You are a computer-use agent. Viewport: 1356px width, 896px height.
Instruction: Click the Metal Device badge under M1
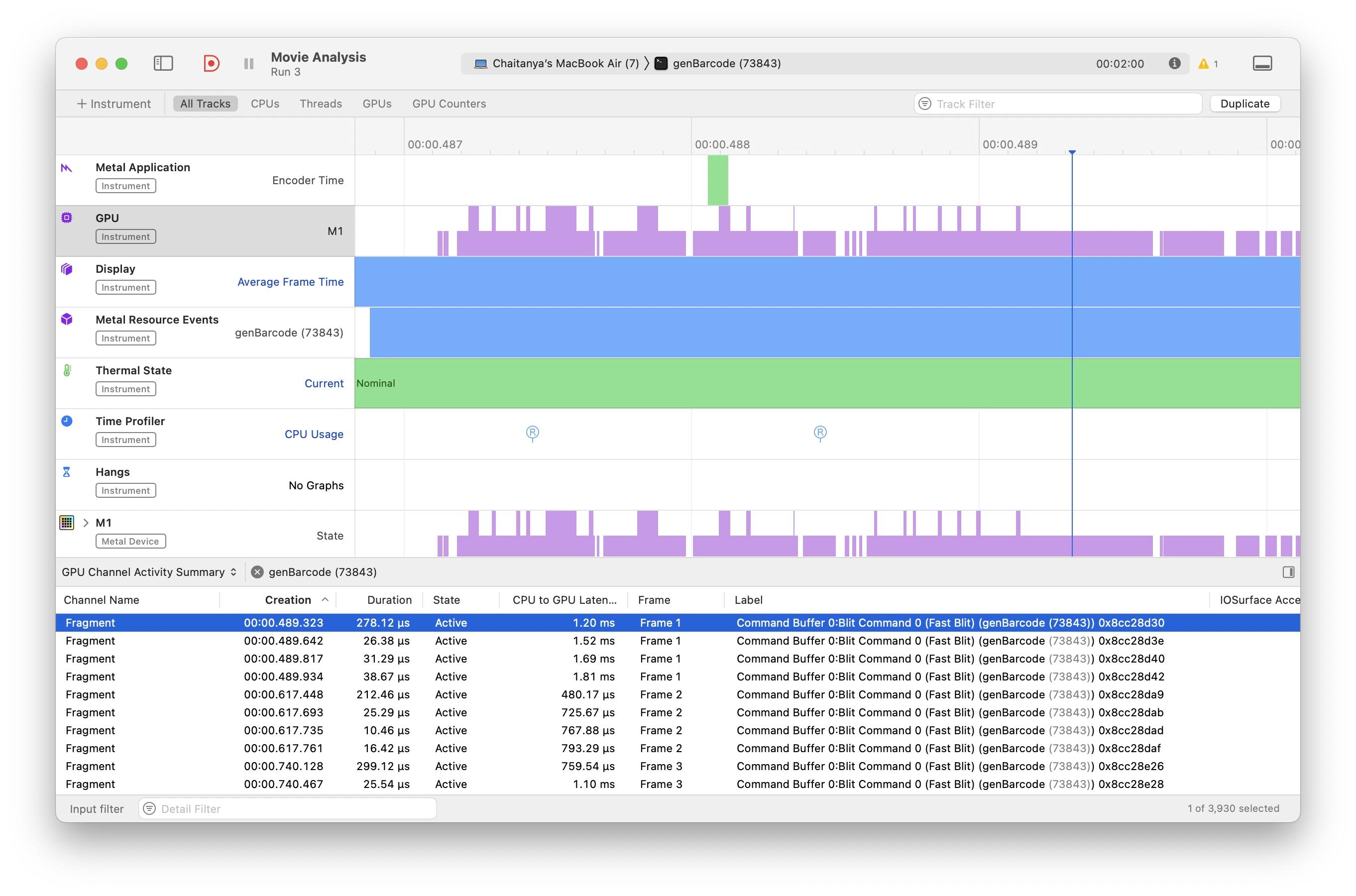pyautogui.click(x=130, y=541)
